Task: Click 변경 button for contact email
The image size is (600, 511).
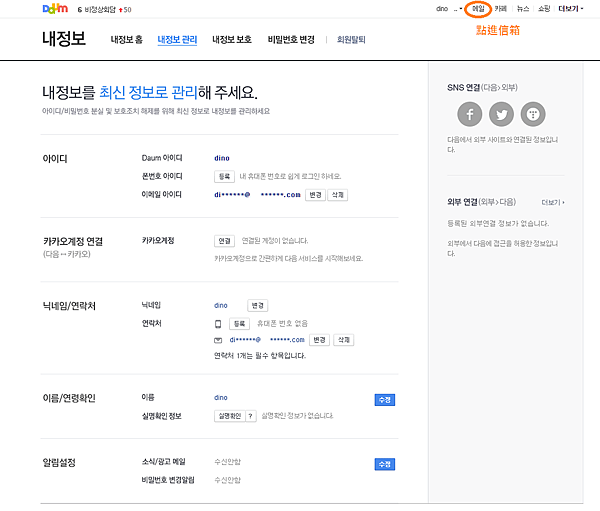Action: (319, 340)
